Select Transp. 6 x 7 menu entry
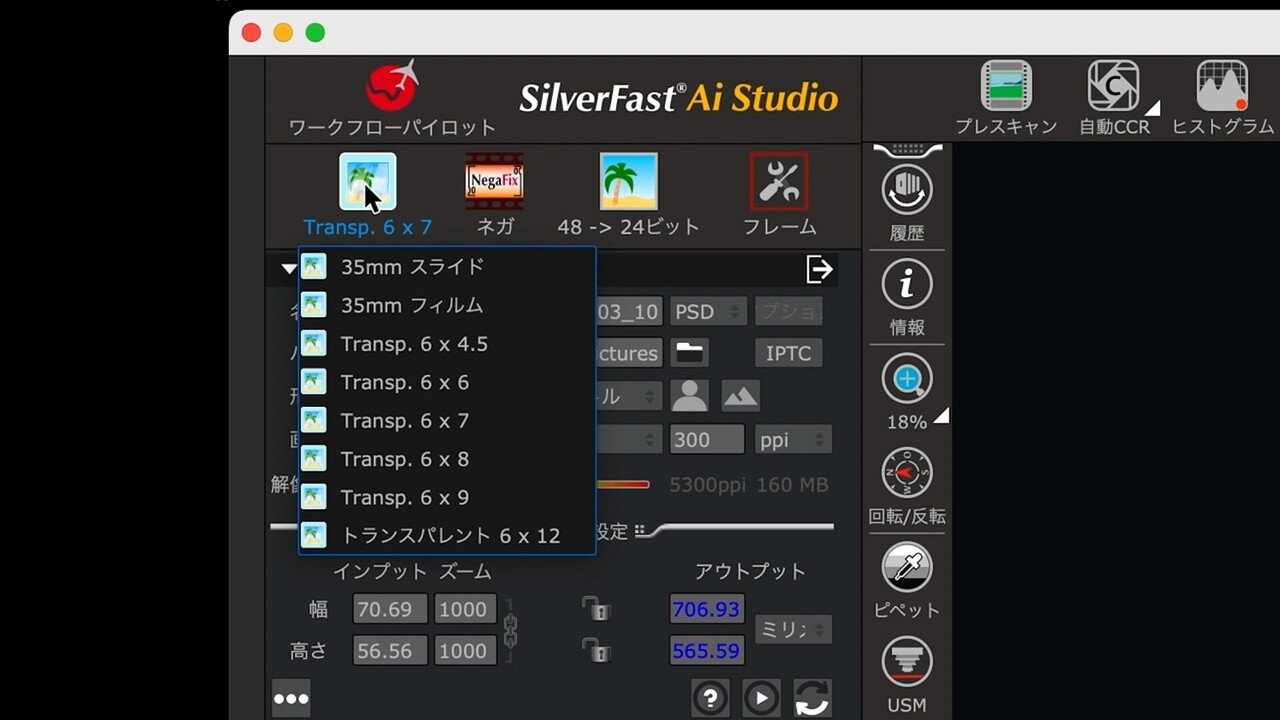 click(447, 421)
